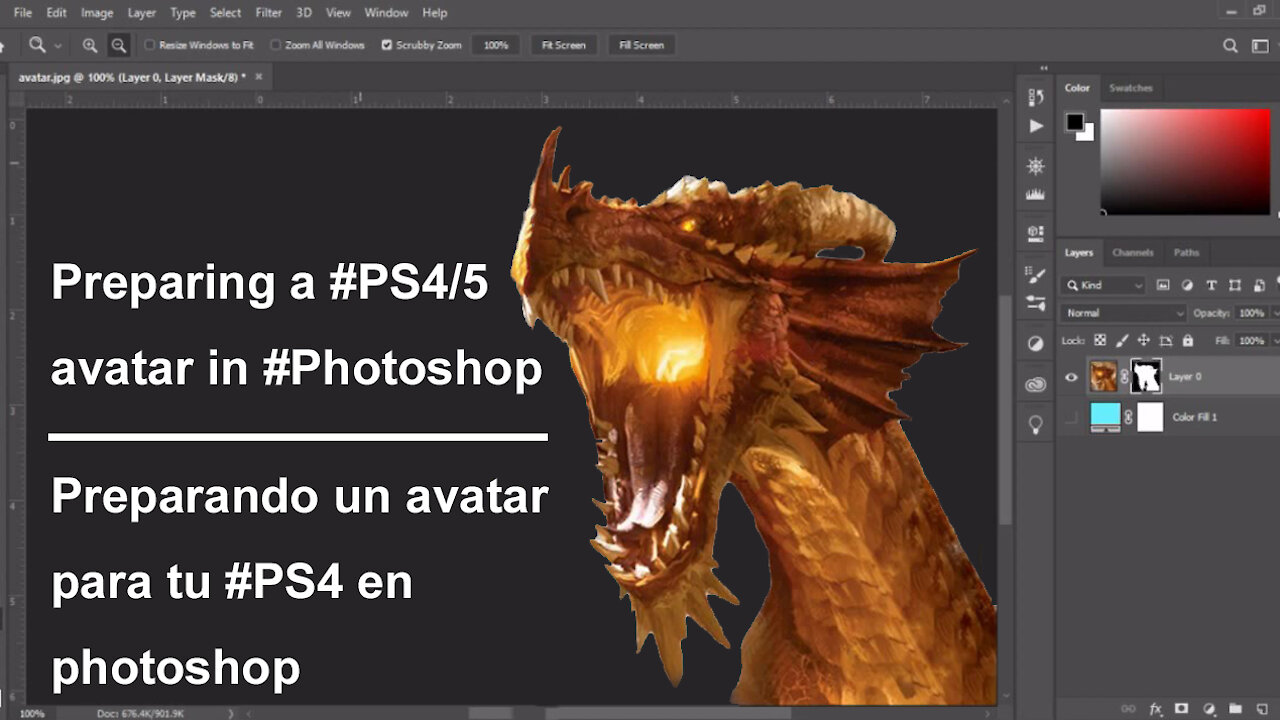The image size is (1280, 720).
Task: Filter layers by smart objects
Action: click(1259, 285)
